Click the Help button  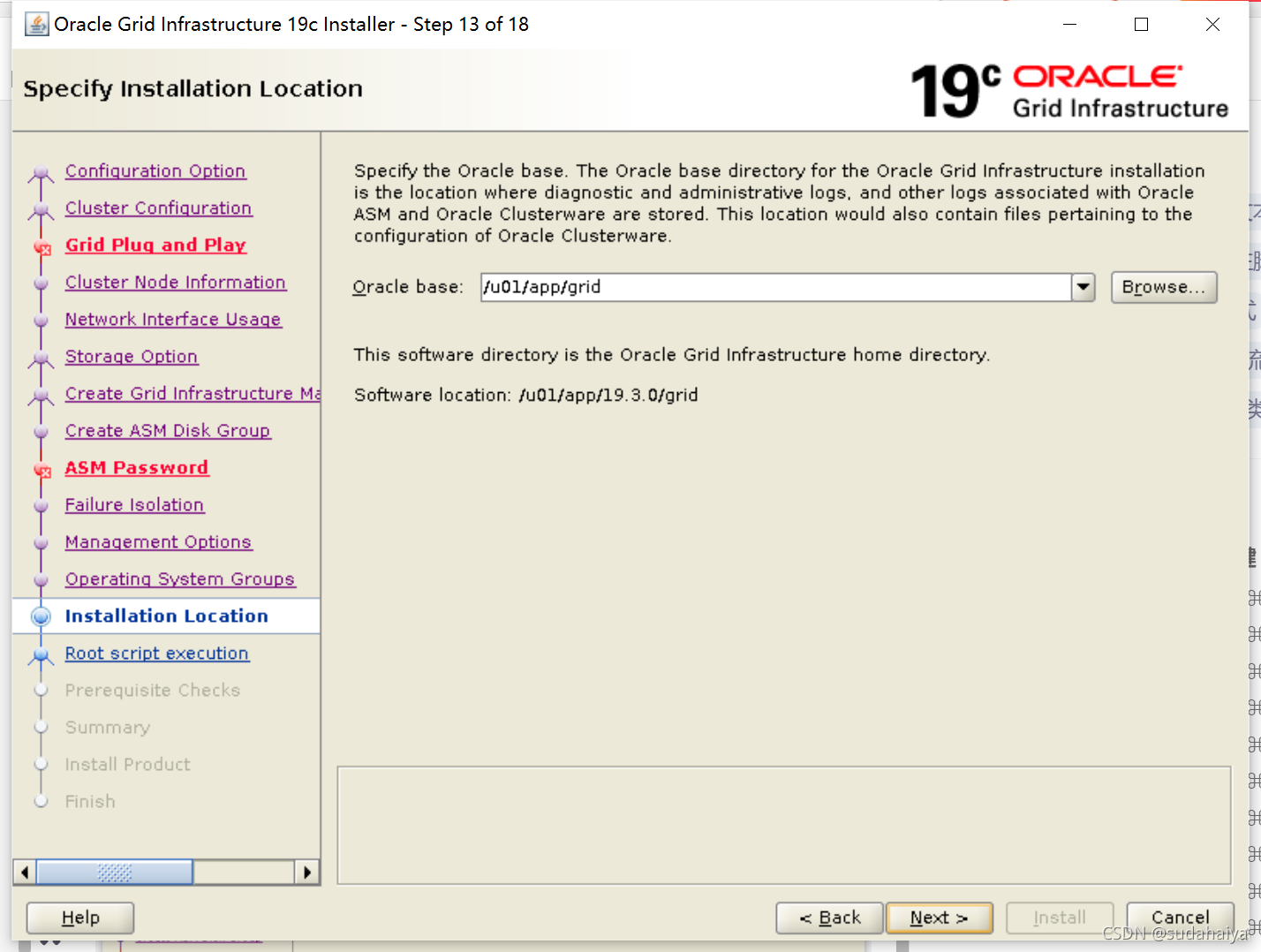click(80, 918)
